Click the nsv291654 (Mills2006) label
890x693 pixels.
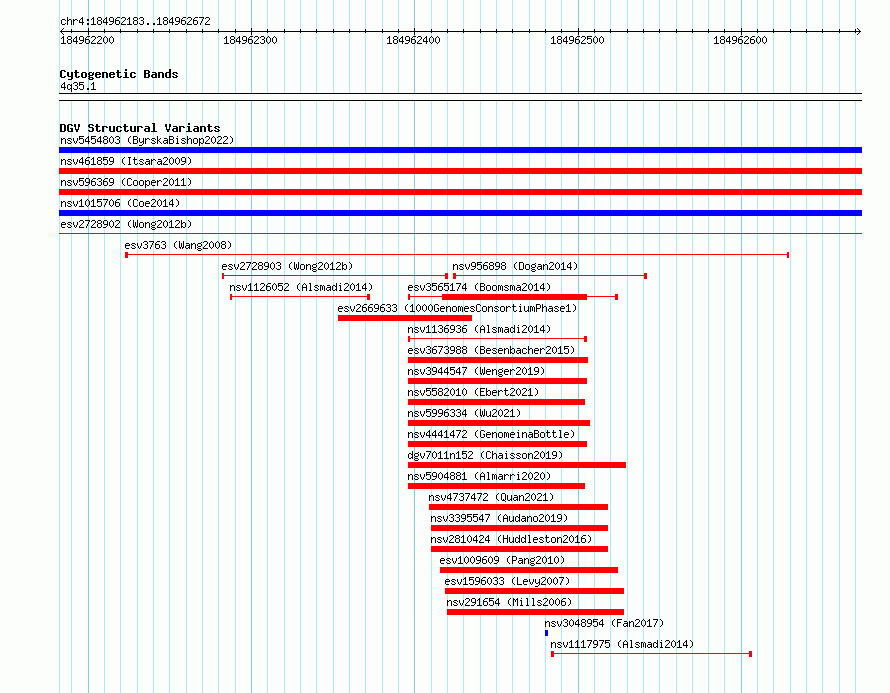(509, 602)
